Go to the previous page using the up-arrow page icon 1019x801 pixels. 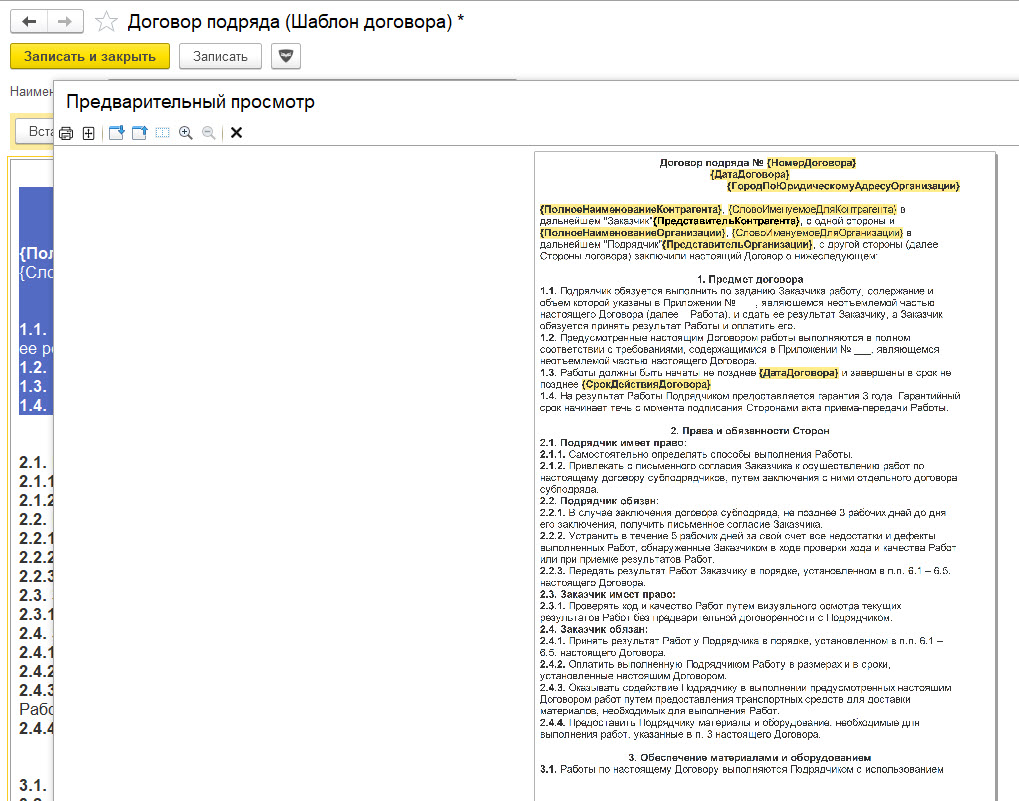[140, 133]
